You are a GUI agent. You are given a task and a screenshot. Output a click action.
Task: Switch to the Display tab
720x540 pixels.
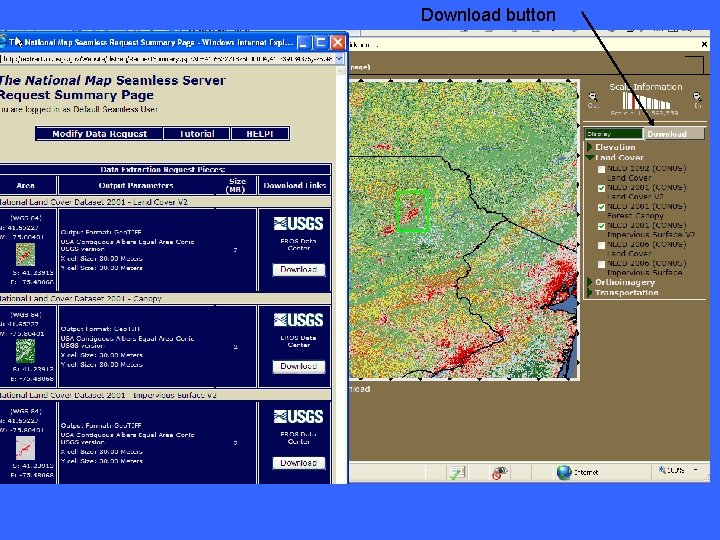613,134
